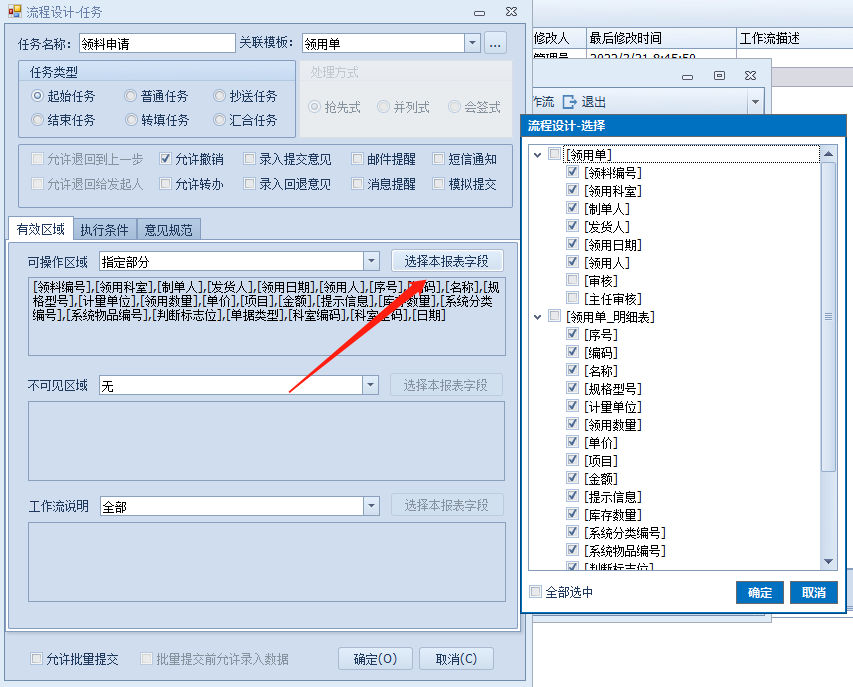Image resolution: width=853 pixels, height=687 pixels.
Task: Click the scroll-down arrow in the field tree
Action: pyautogui.click(x=827, y=562)
